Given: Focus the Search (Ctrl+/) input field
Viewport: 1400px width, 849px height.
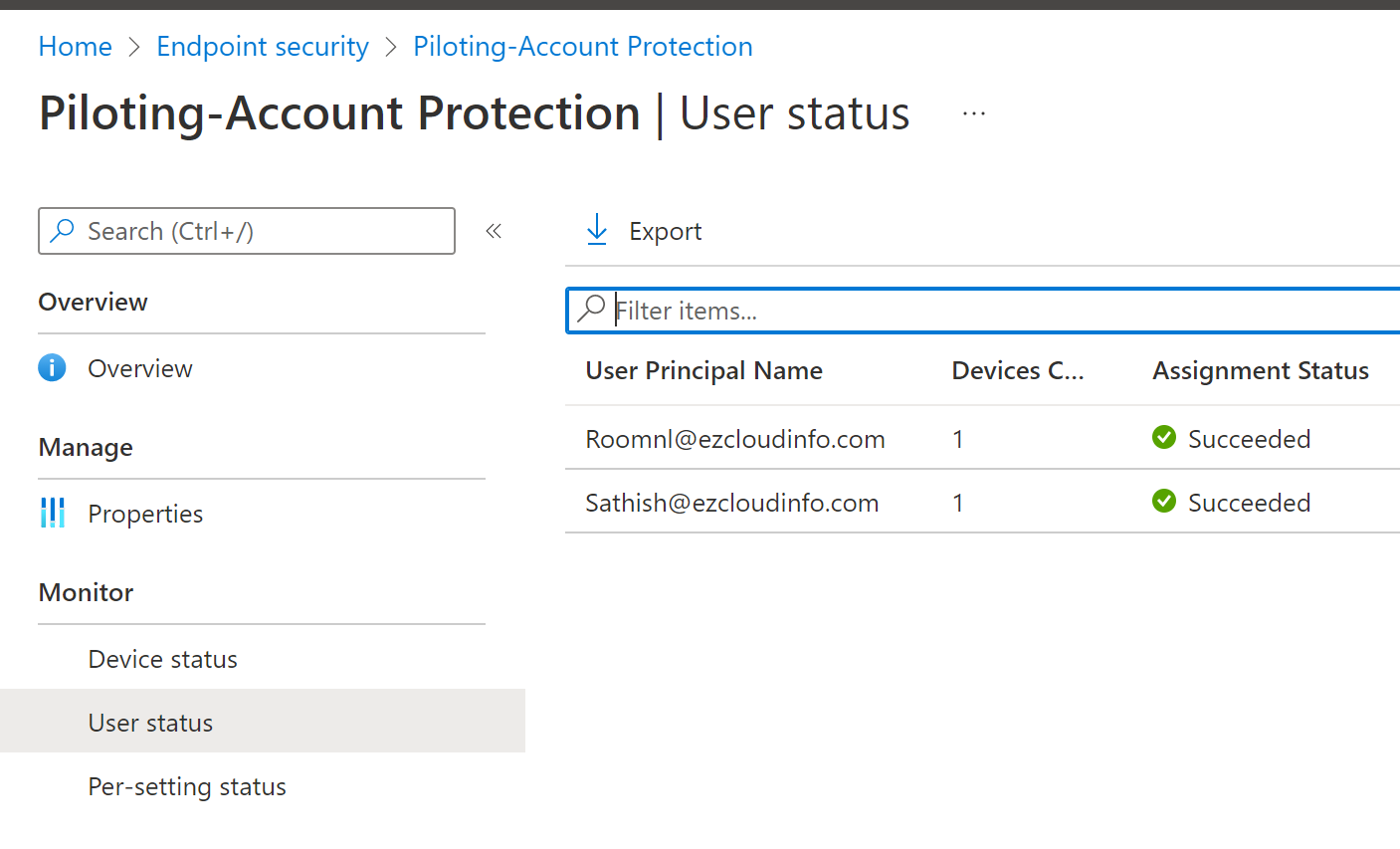Looking at the screenshot, I should point(259,231).
